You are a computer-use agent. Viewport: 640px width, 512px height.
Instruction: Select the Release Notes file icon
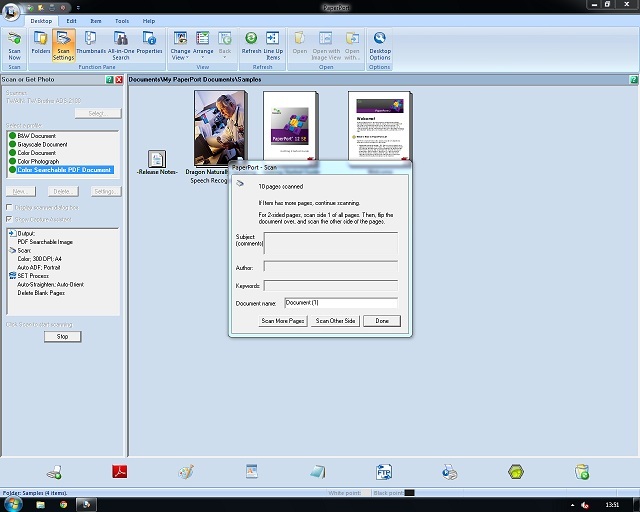click(157, 159)
